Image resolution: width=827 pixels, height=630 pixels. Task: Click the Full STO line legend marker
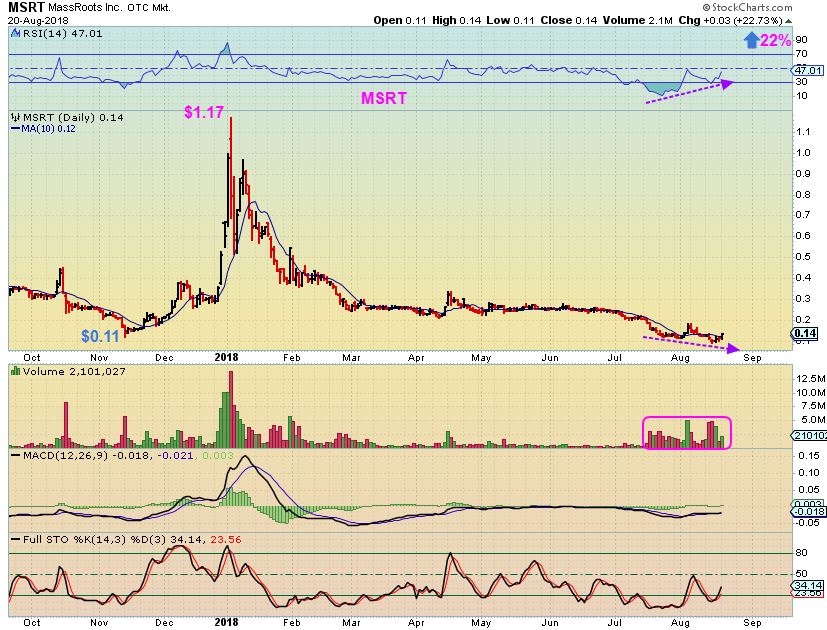[x=16, y=540]
